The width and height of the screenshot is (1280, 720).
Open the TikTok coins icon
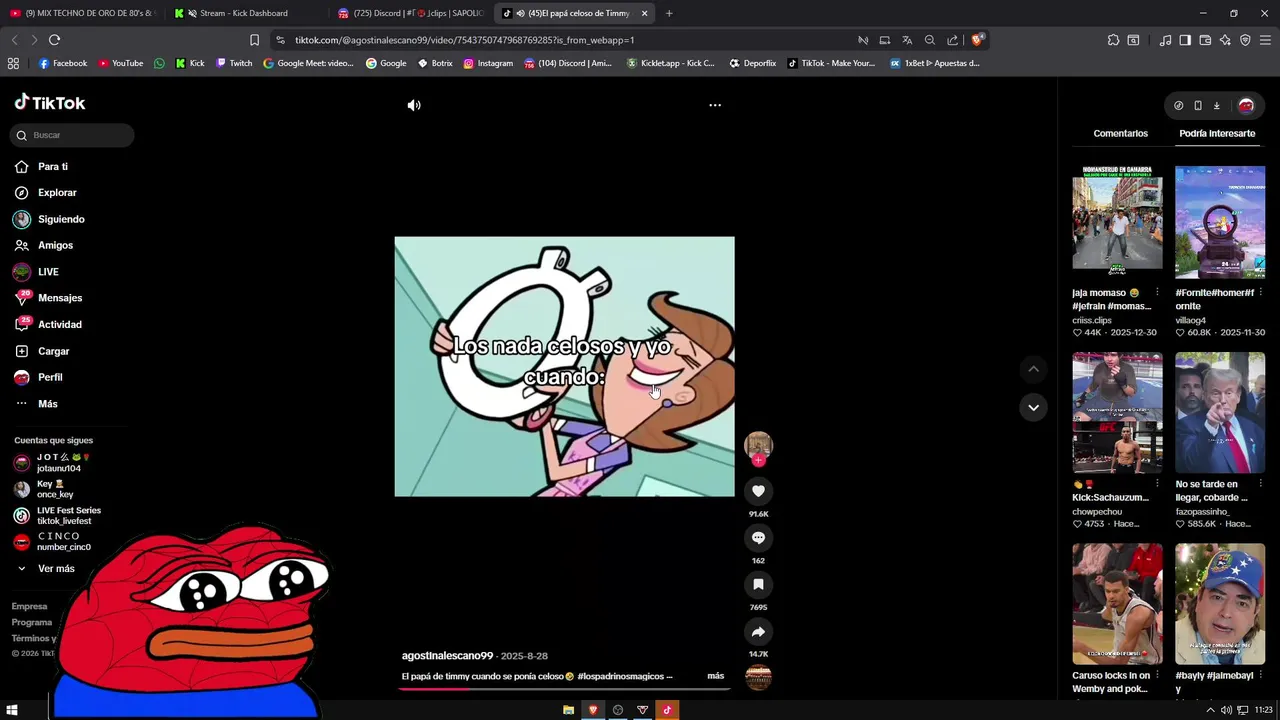coord(1178,105)
